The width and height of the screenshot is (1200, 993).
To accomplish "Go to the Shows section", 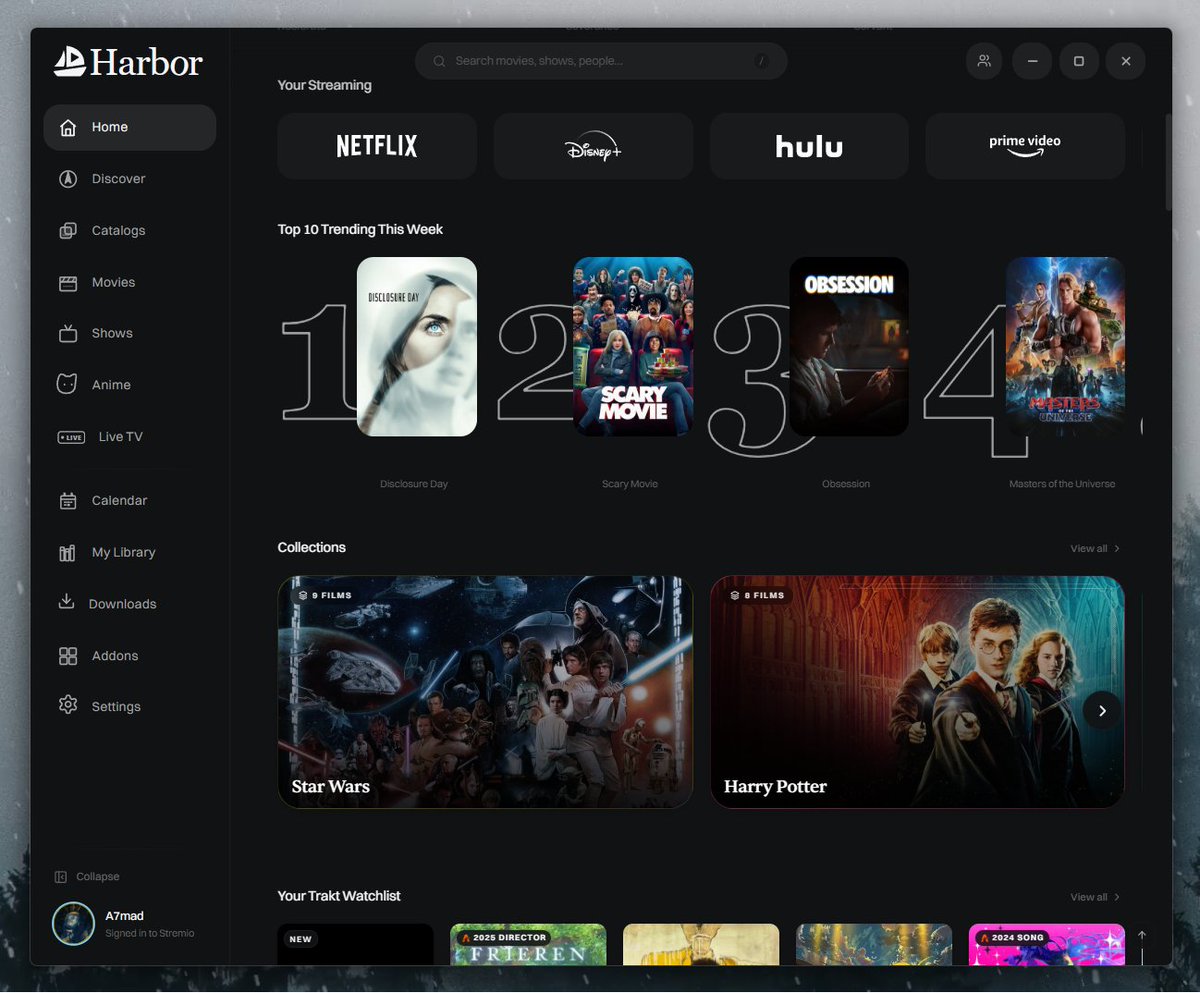I will point(130,334).
